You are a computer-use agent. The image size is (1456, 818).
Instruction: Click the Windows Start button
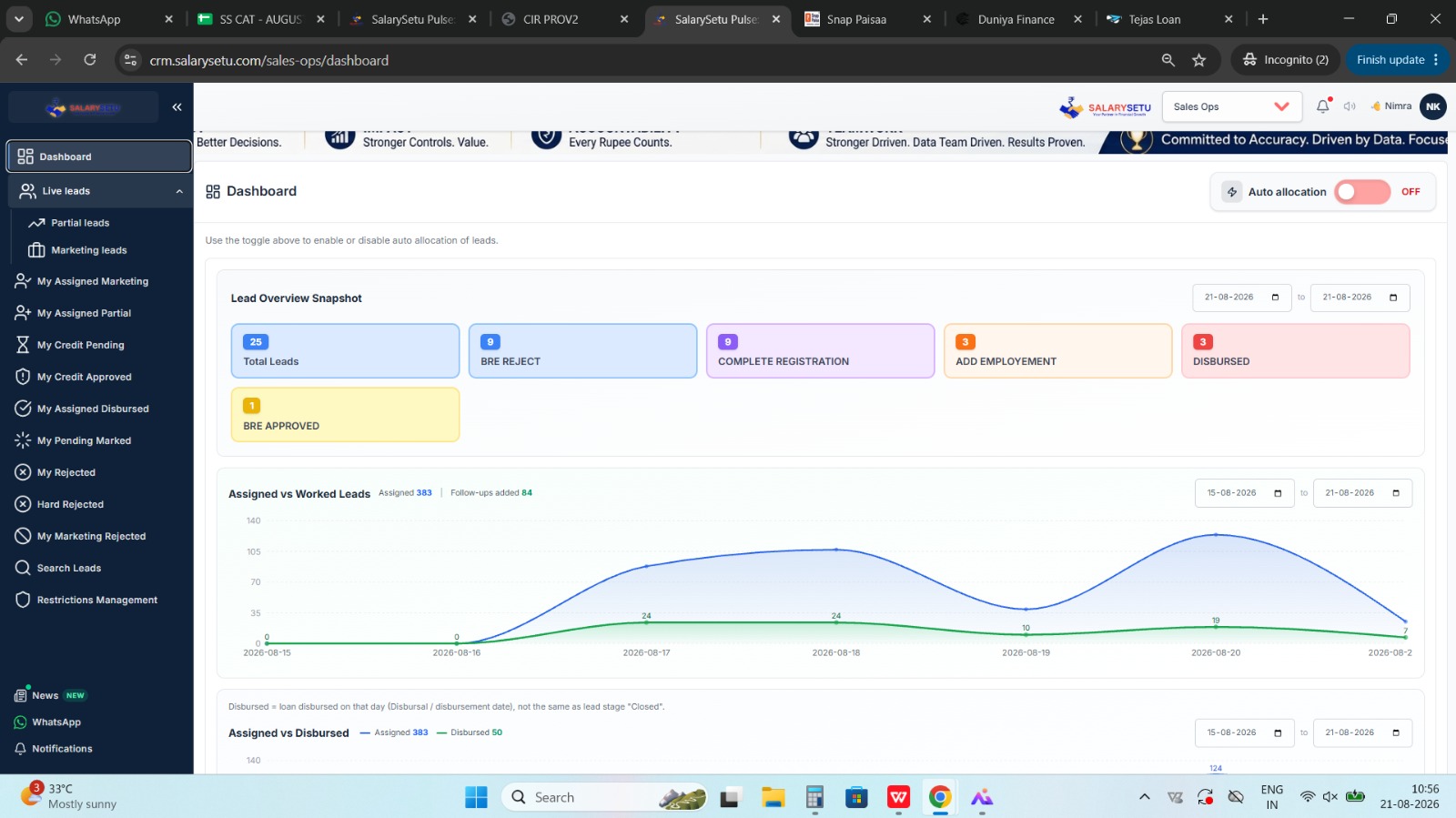click(476, 797)
